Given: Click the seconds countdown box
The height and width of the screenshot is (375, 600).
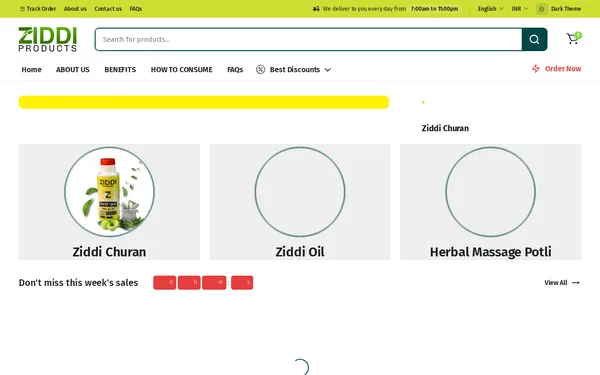Looking at the screenshot, I should click(x=242, y=282).
